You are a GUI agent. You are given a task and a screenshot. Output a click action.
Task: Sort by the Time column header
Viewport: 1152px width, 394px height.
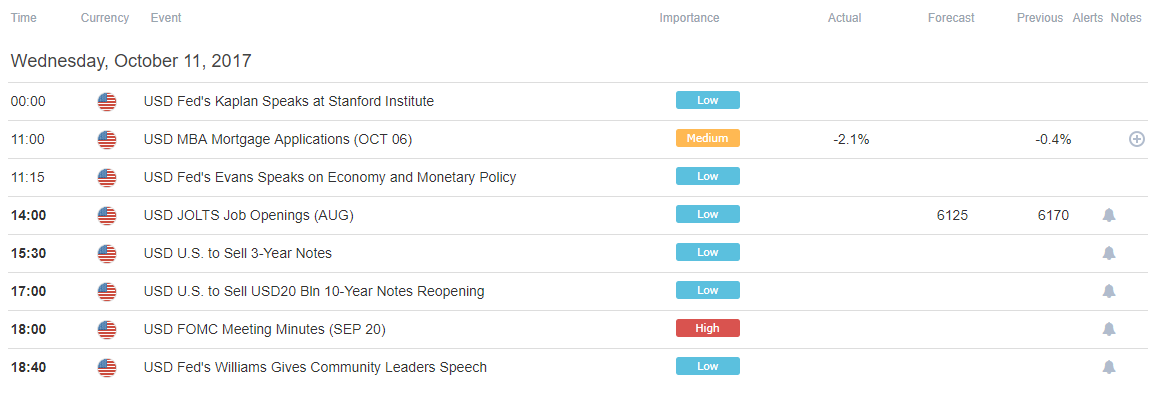click(x=24, y=18)
